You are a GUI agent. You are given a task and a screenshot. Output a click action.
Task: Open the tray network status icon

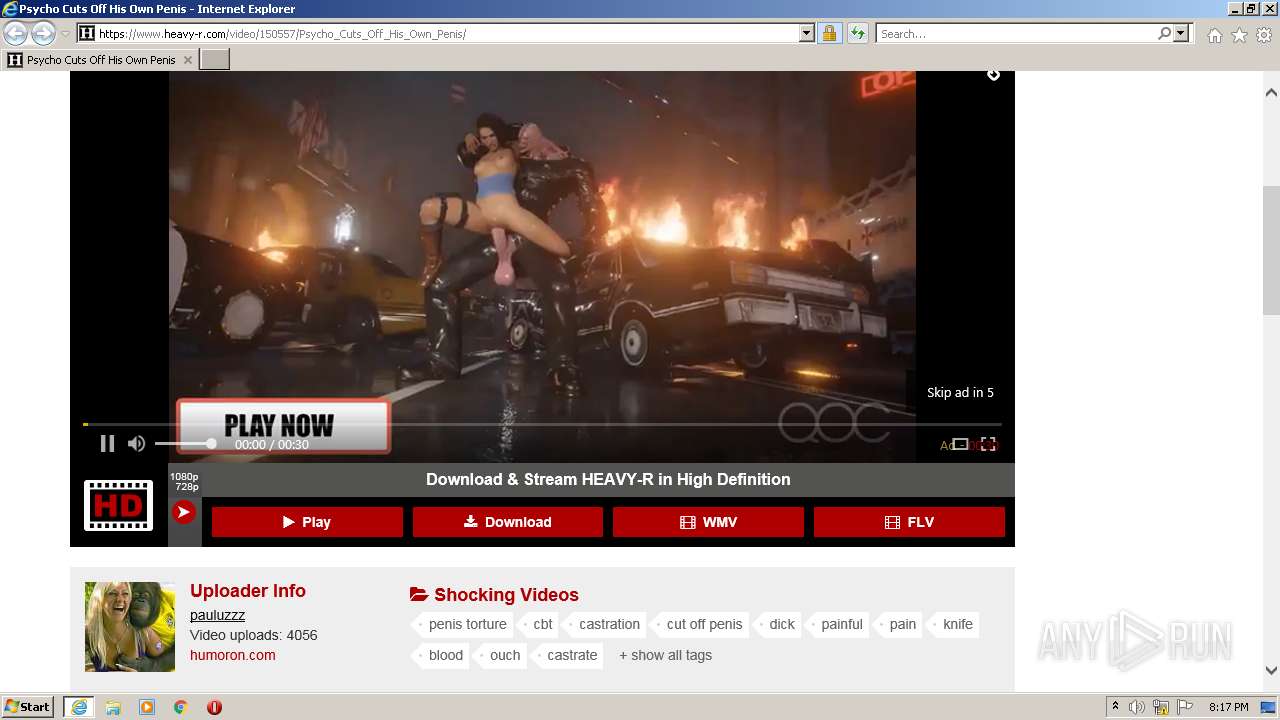click(1161, 707)
